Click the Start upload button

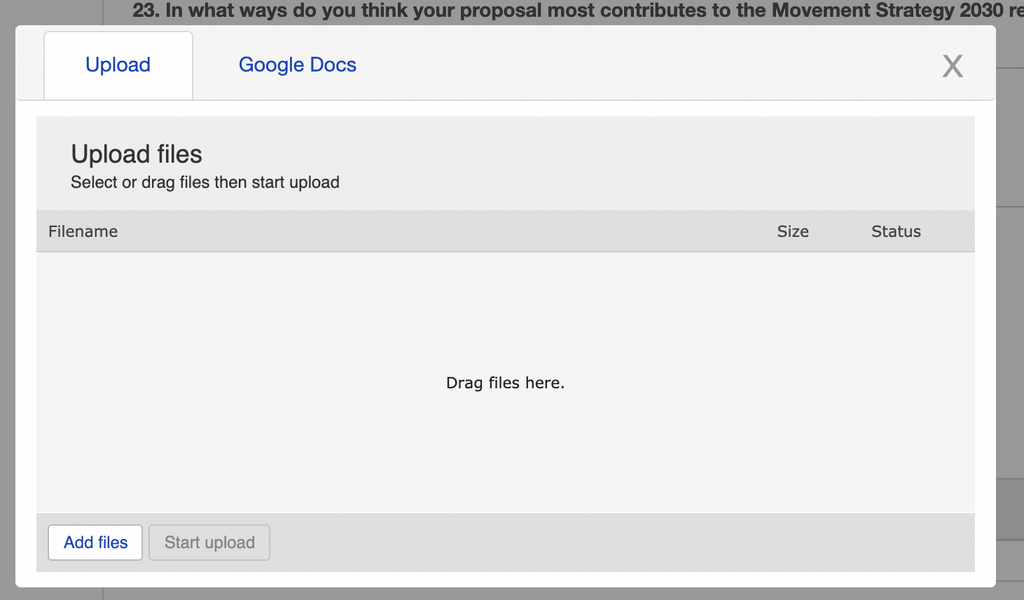[x=209, y=542]
